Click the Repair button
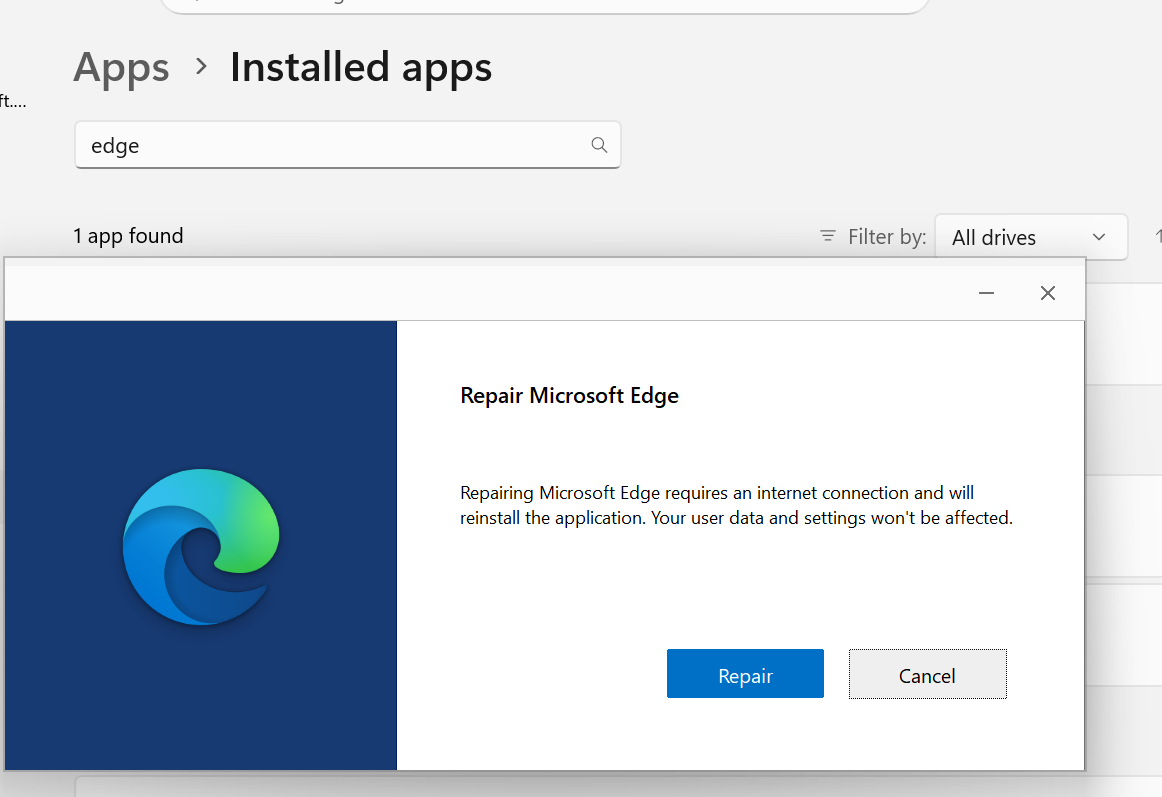1162x797 pixels. 745,674
